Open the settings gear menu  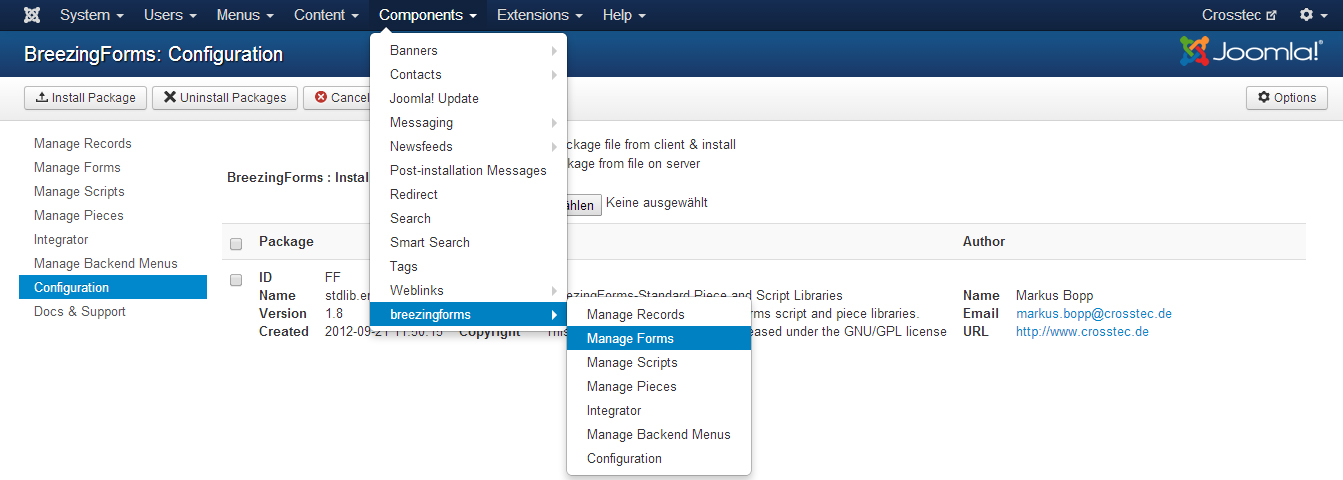[x=1313, y=15]
